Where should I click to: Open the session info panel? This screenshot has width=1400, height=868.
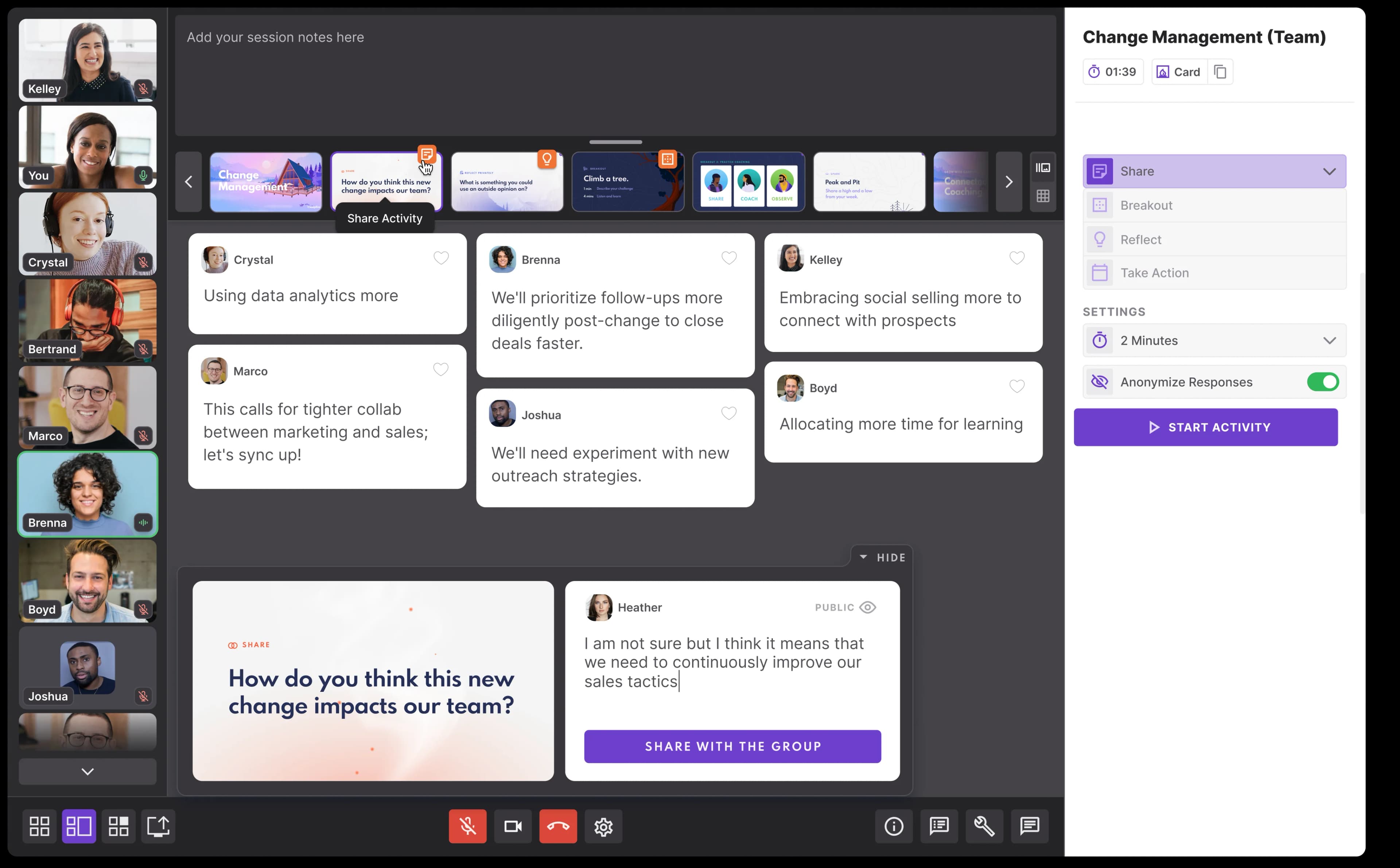(893, 826)
